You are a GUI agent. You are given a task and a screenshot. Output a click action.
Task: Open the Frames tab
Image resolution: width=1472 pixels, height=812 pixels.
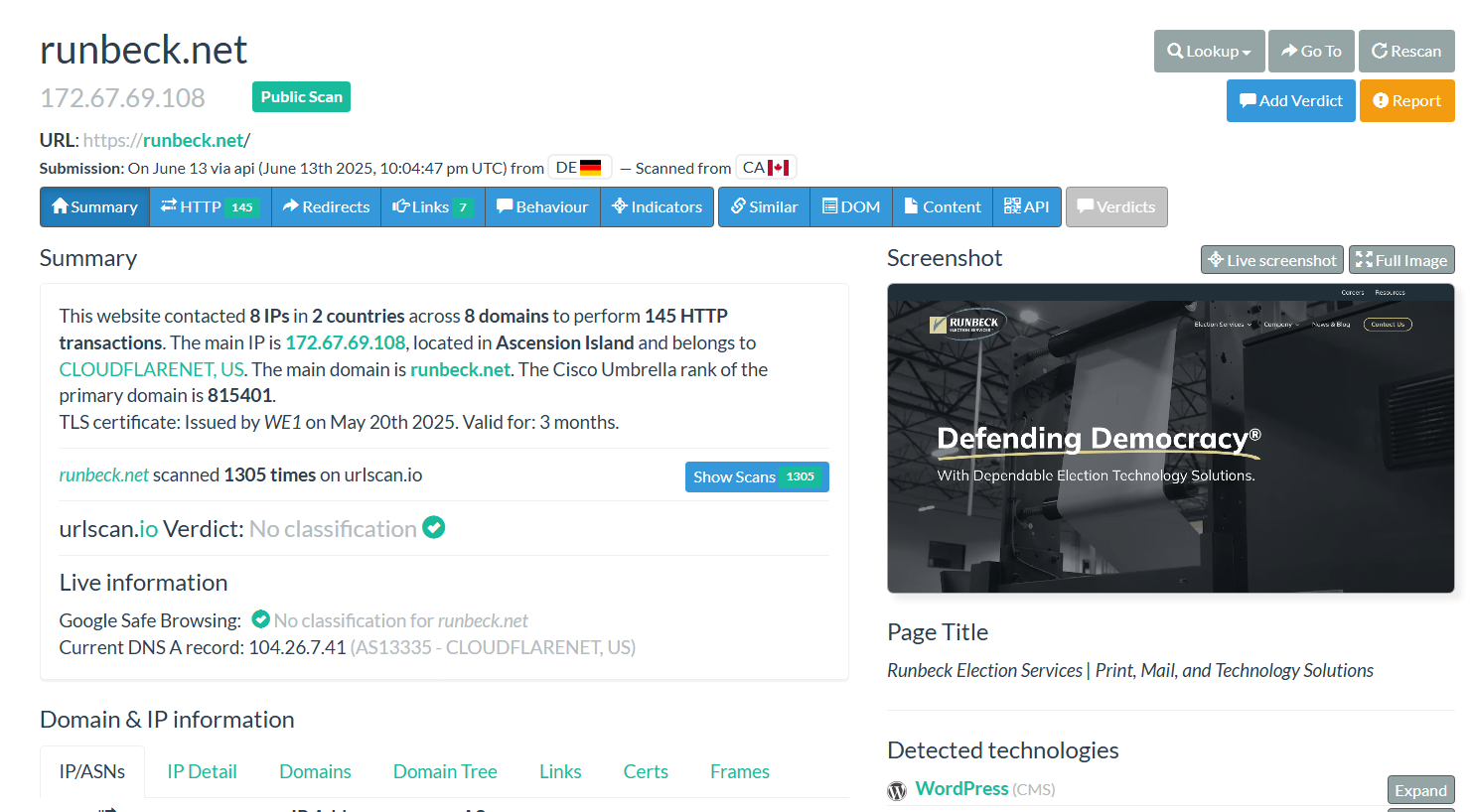[x=740, y=771]
